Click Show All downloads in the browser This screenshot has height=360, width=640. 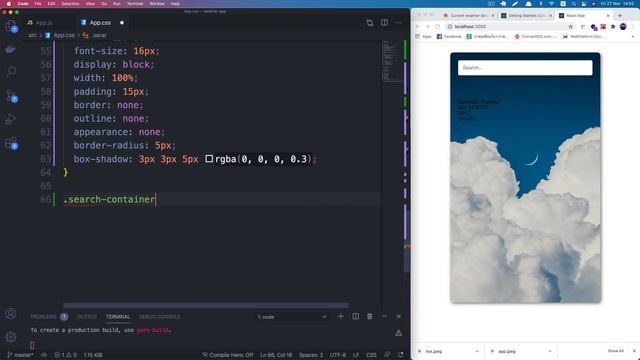pyautogui.click(x=616, y=351)
